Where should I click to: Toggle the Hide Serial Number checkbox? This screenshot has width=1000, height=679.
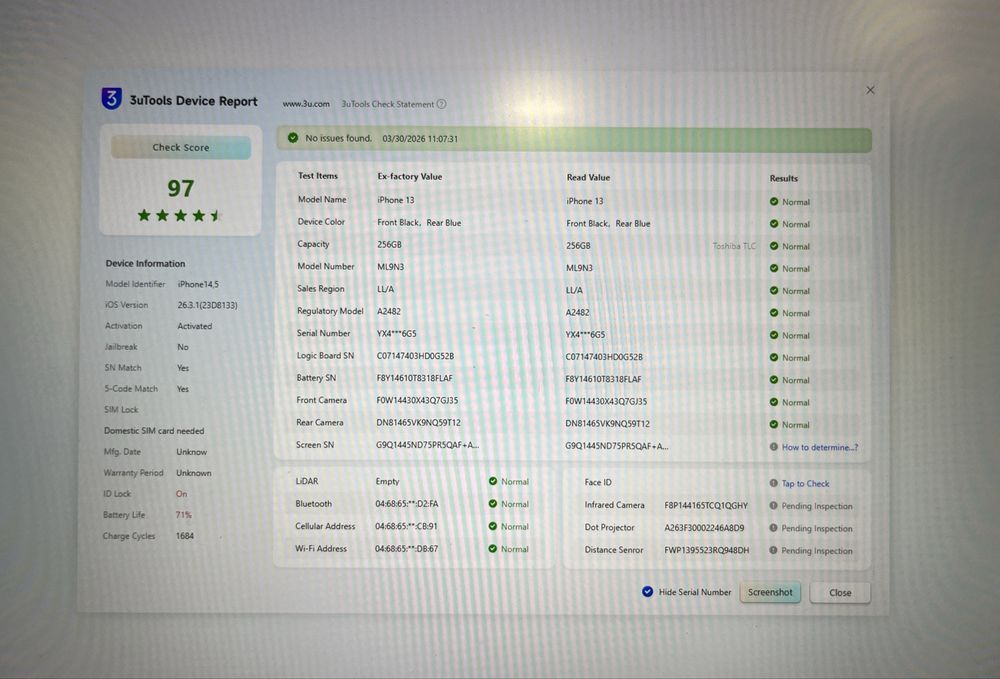pyautogui.click(x=647, y=592)
